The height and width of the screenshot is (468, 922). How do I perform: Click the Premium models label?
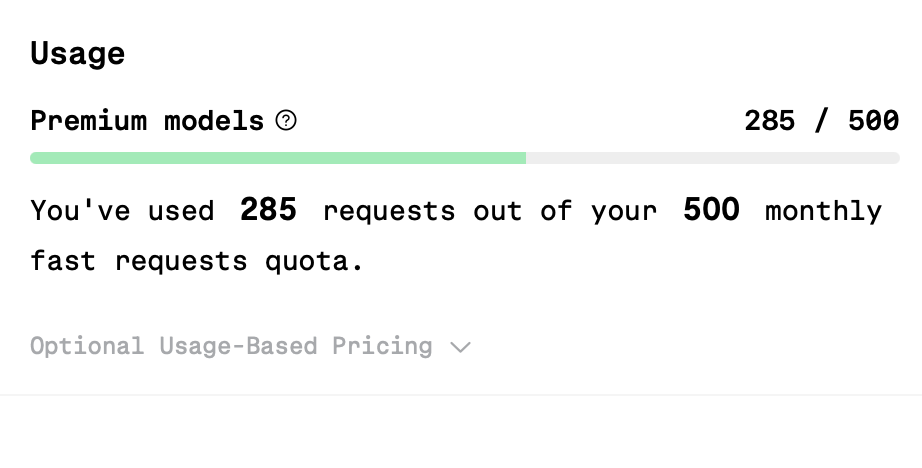tap(147, 121)
